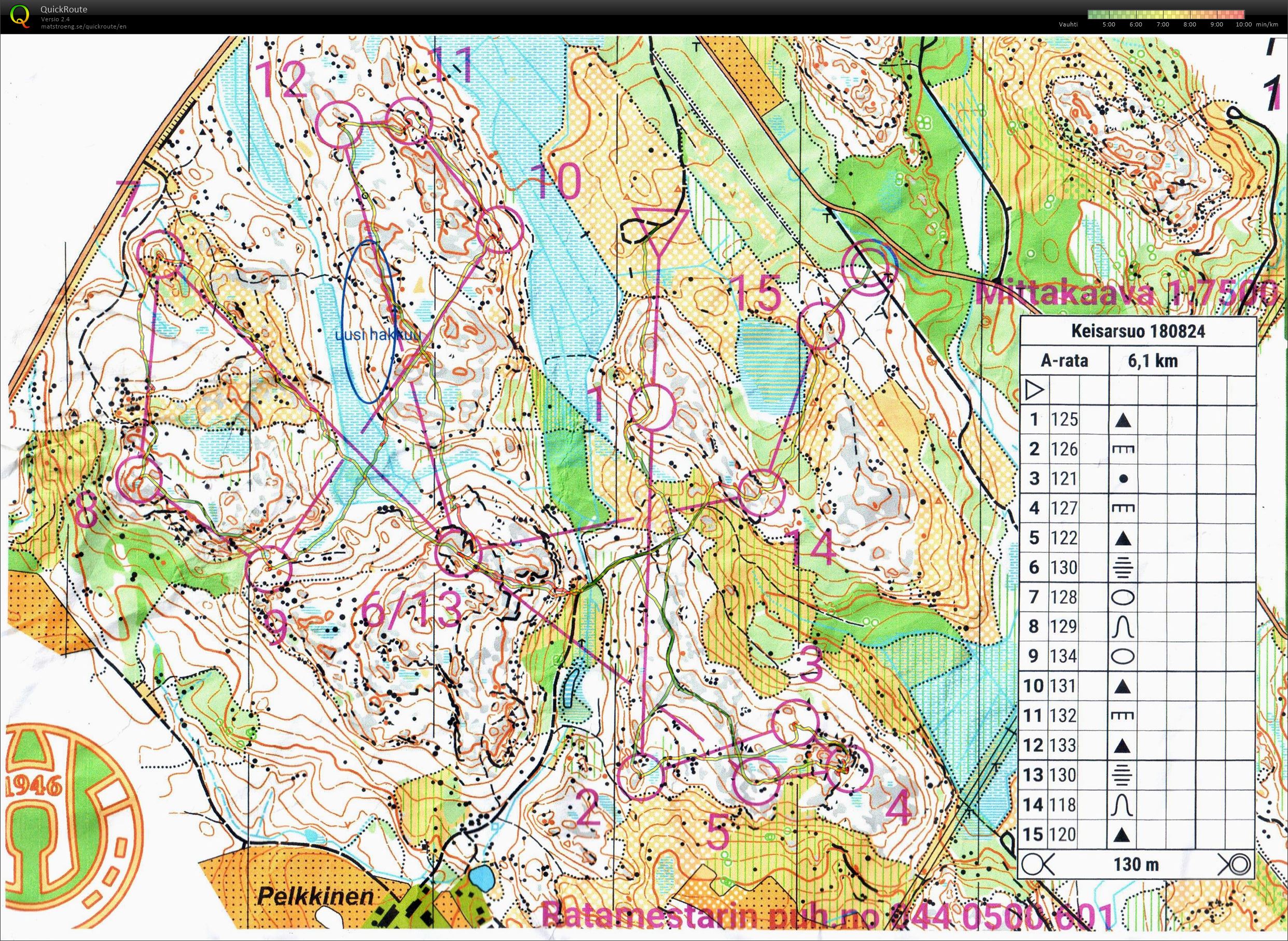Click the blue uusi hakkuu annotation text
This screenshot has height=941, width=1288.
(x=378, y=336)
